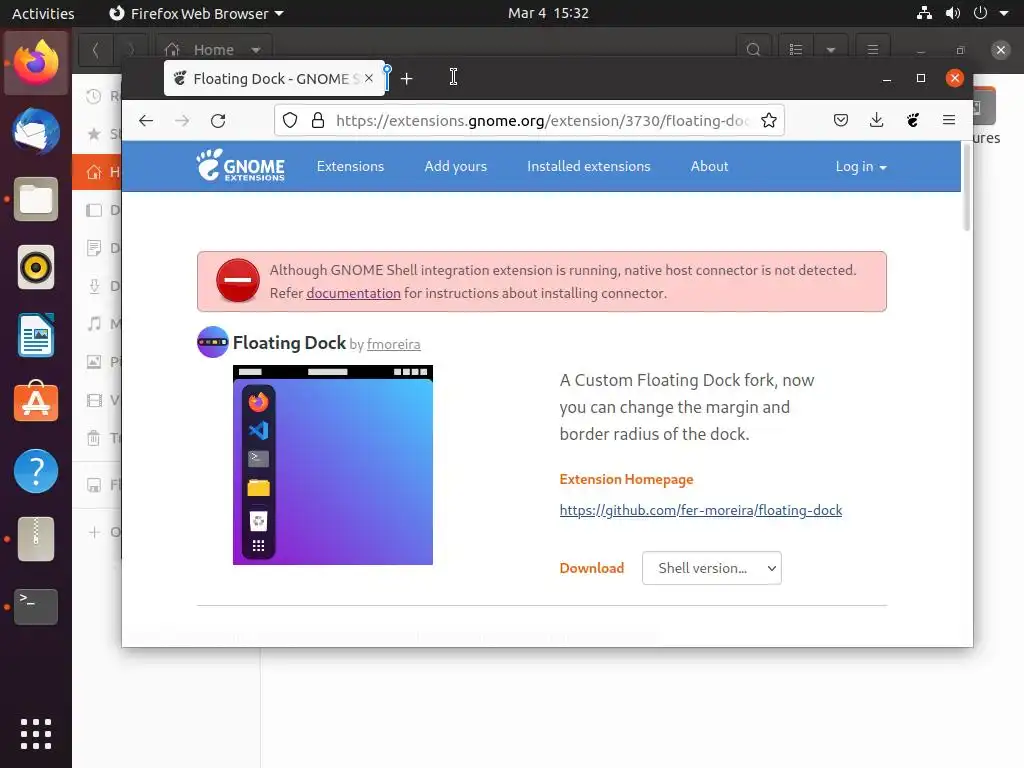Viewport: 1024px width, 768px height.
Task: Click the Firefox page vertical scrollbar
Action: pos(967,188)
